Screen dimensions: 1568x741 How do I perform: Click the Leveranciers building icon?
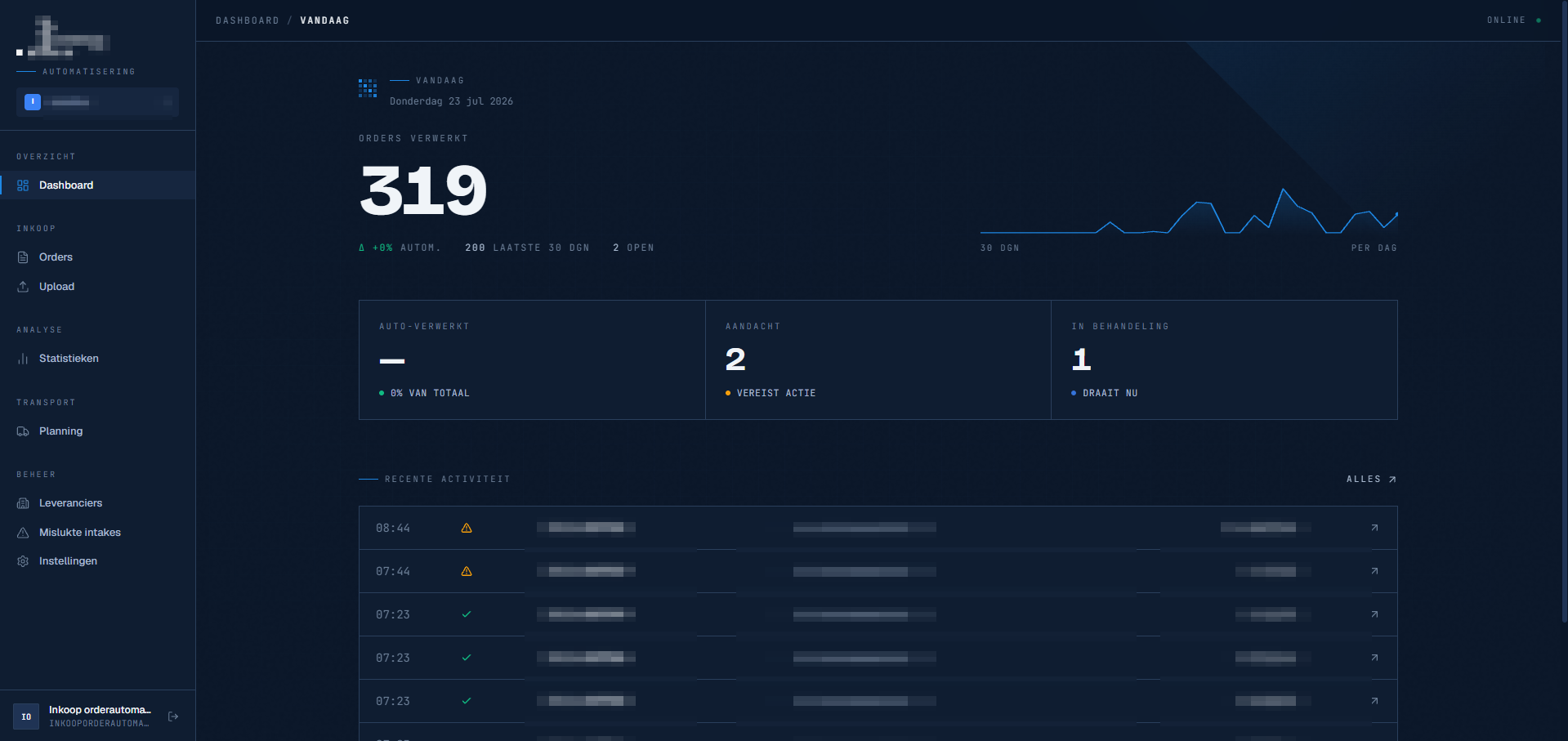[x=23, y=503]
